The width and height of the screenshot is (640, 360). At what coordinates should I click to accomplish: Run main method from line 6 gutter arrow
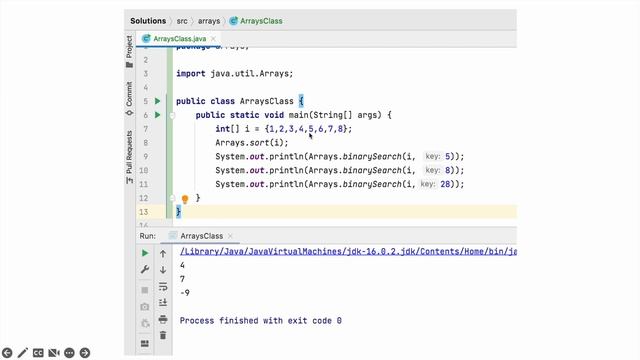(158, 115)
